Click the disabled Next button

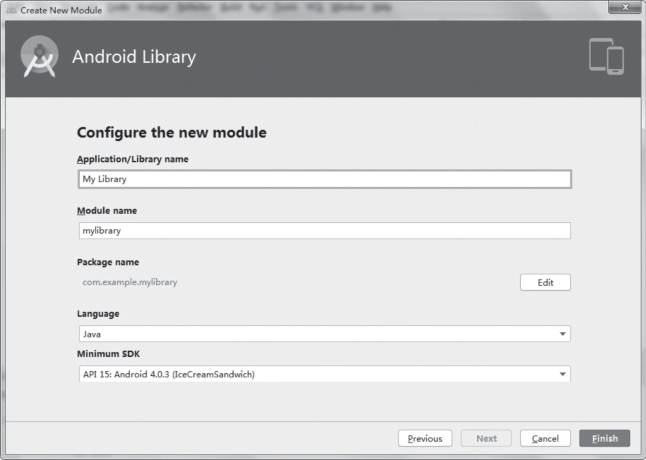point(486,439)
